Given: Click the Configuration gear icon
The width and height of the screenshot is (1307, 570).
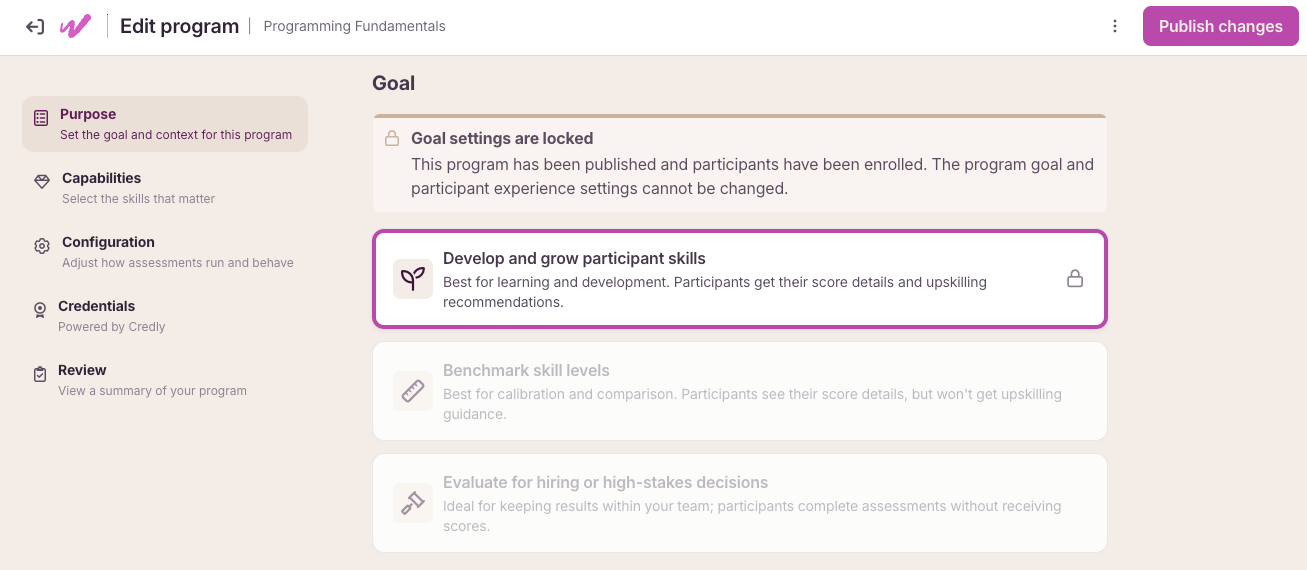Looking at the screenshot, I should tap(42, 246).
